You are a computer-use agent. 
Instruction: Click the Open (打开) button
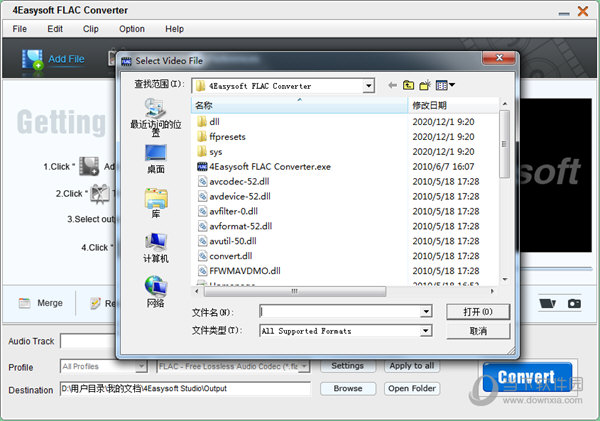[478, 312]
